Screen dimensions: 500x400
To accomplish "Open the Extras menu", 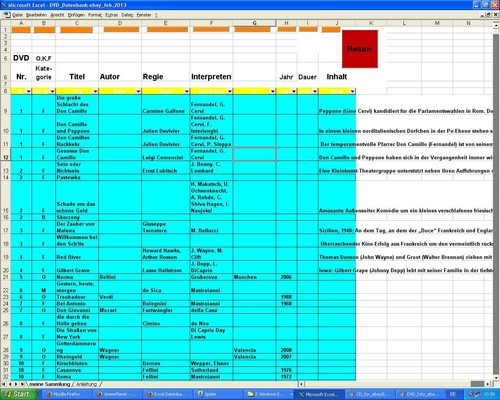I will 112,15.
